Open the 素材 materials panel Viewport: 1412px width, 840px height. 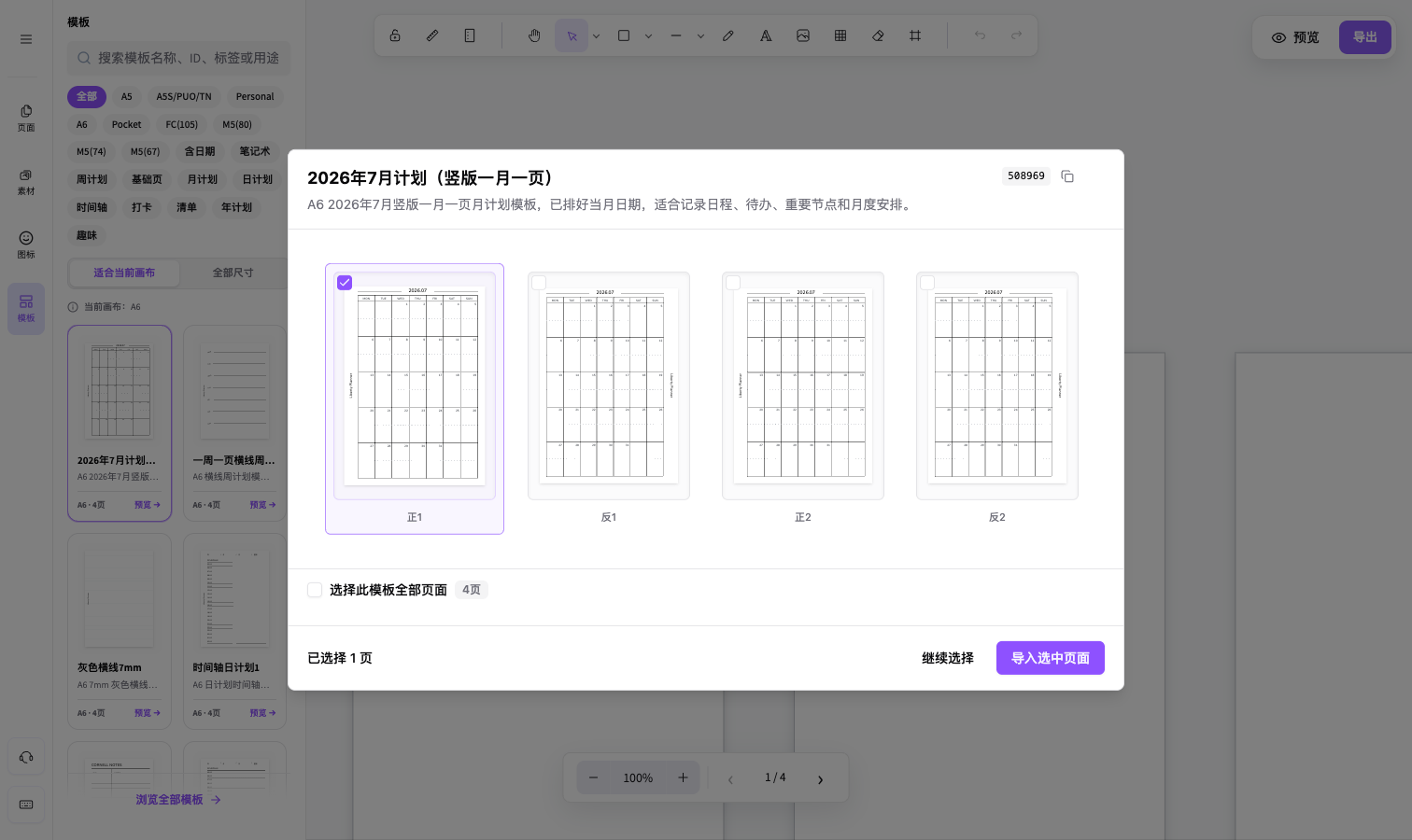coord(26,182)
